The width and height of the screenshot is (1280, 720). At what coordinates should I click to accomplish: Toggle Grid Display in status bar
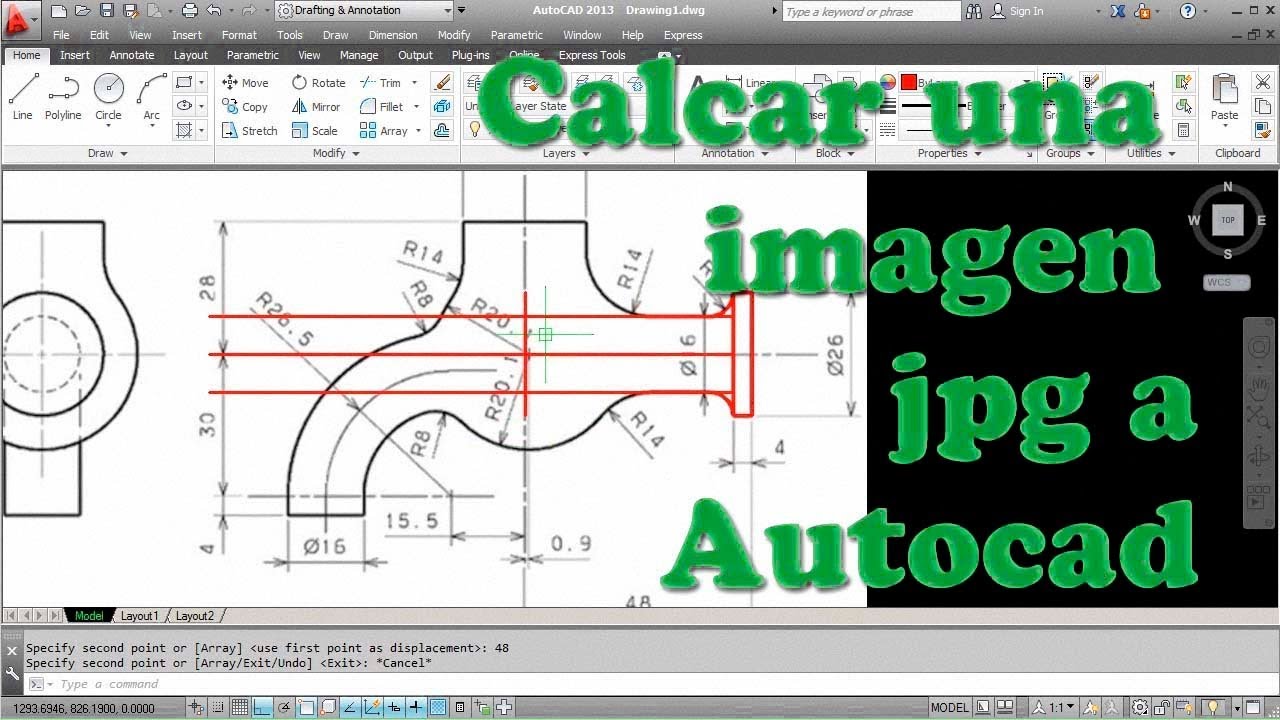[x=239, y=708]
